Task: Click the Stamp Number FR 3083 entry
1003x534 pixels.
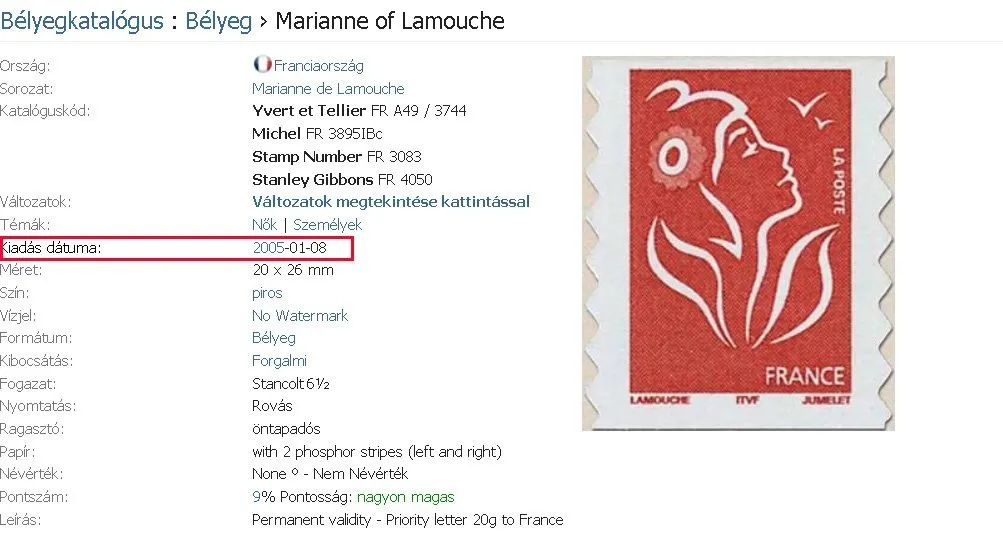Action: pyautogui.click(x=336, y=157)
